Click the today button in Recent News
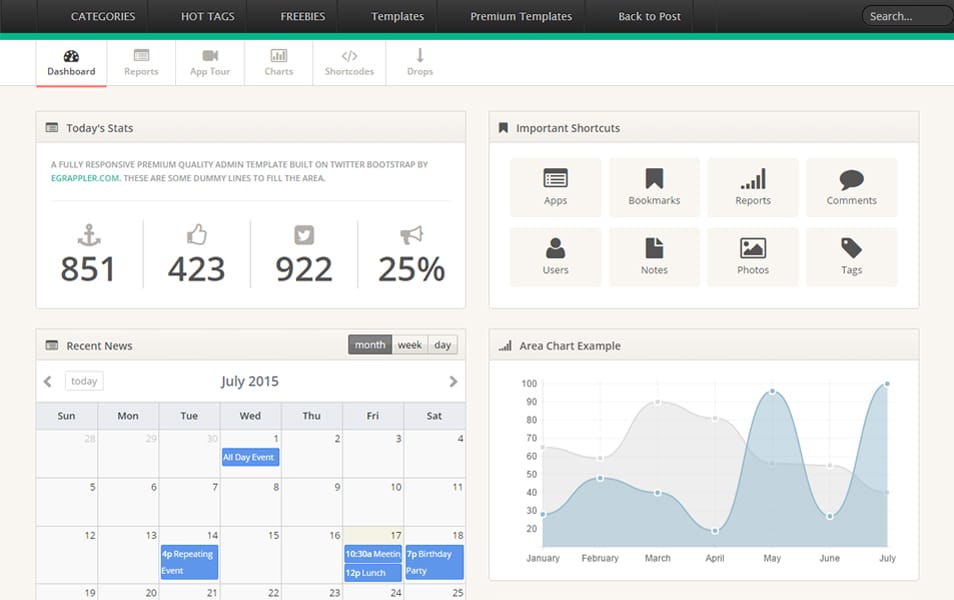This screenshot has width=954, height=600. point(83,381)
